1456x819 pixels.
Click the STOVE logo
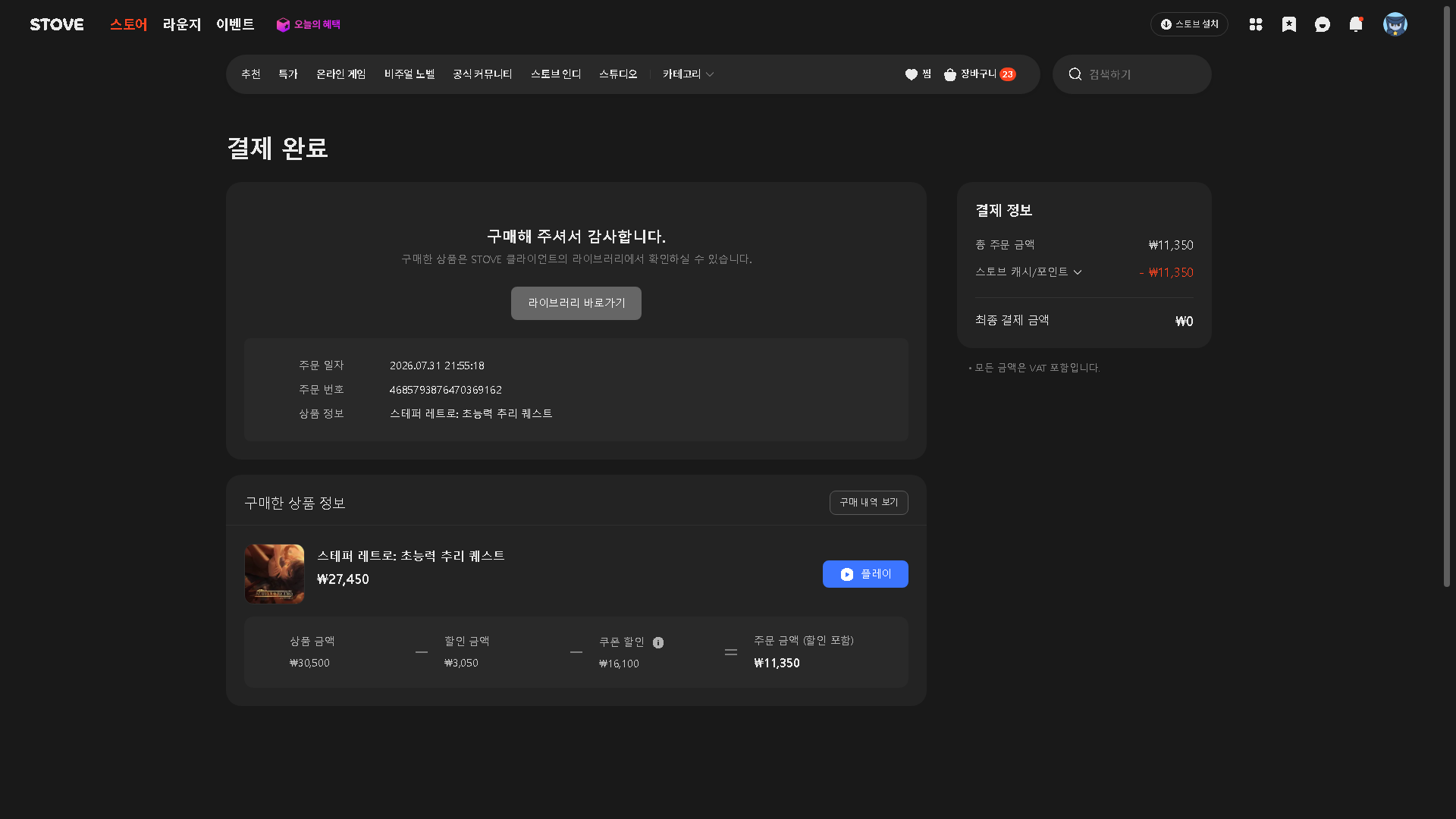pos(57,24)
